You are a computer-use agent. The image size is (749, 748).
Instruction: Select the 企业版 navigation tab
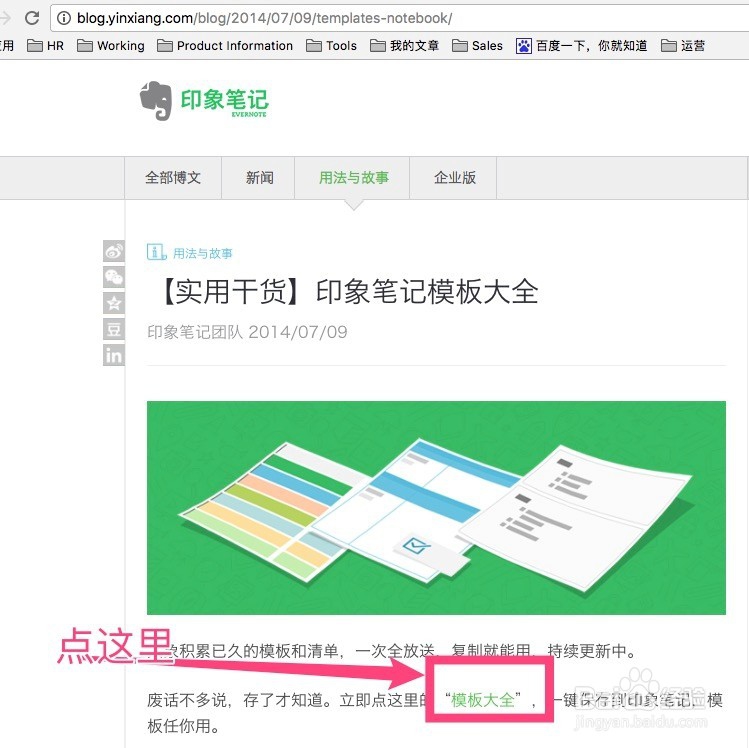[455, 178]
